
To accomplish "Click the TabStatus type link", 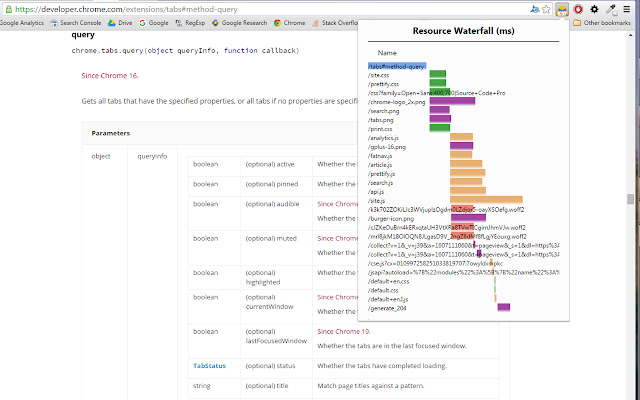I will click(x=209, y=365).
